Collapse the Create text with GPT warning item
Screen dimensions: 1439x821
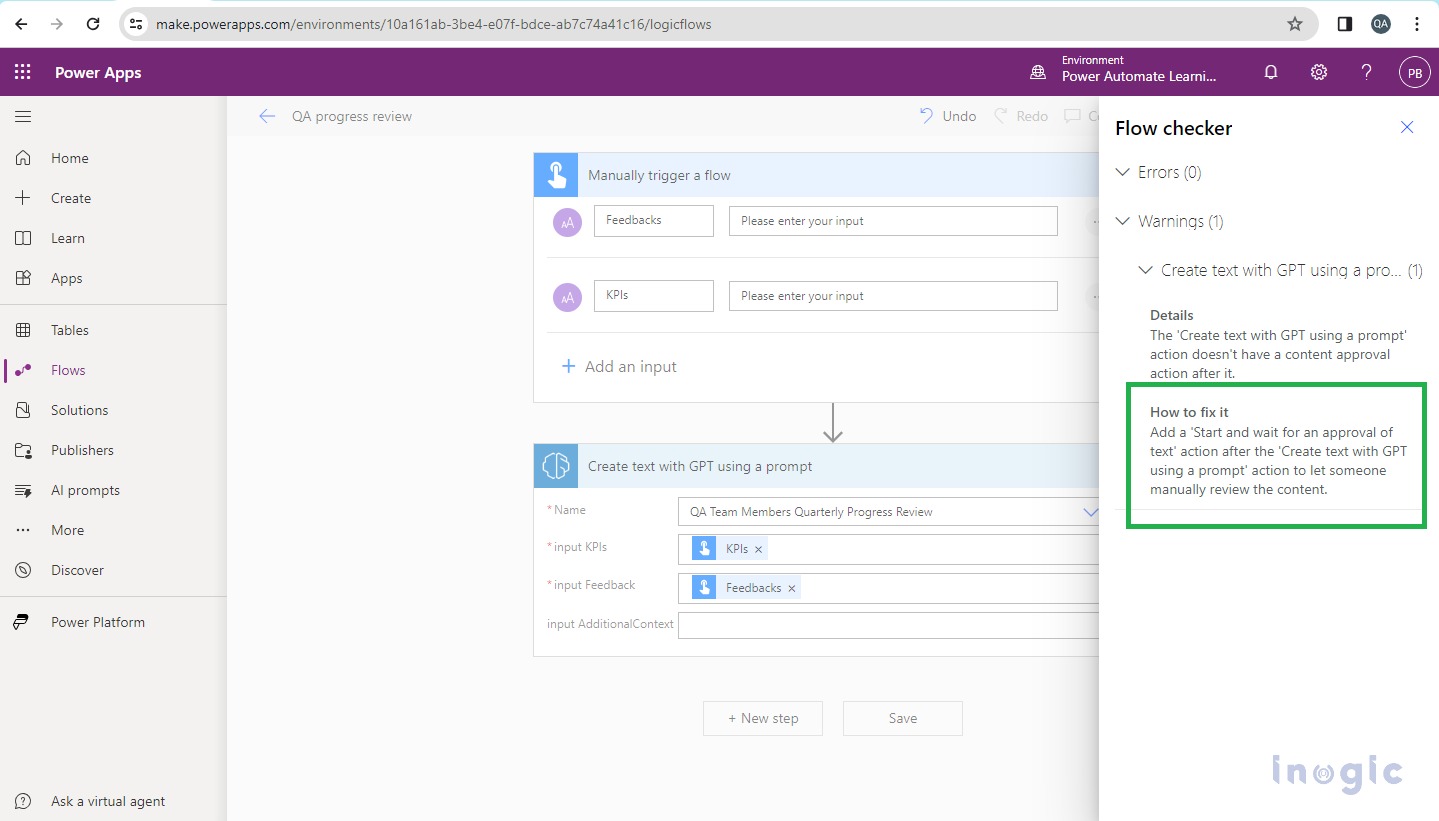point(1146,270)
